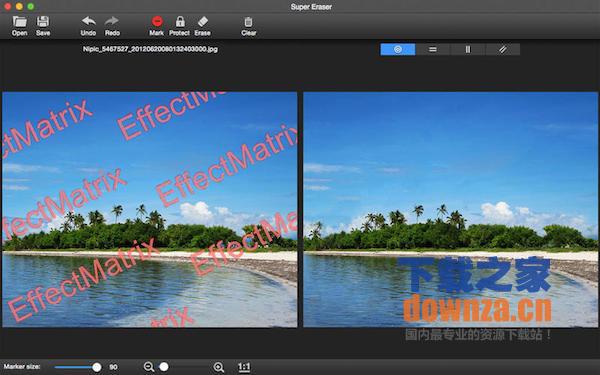Viewport: 600px width, 375px height.
Task: Undo the last action
Action: coord(88,26)
